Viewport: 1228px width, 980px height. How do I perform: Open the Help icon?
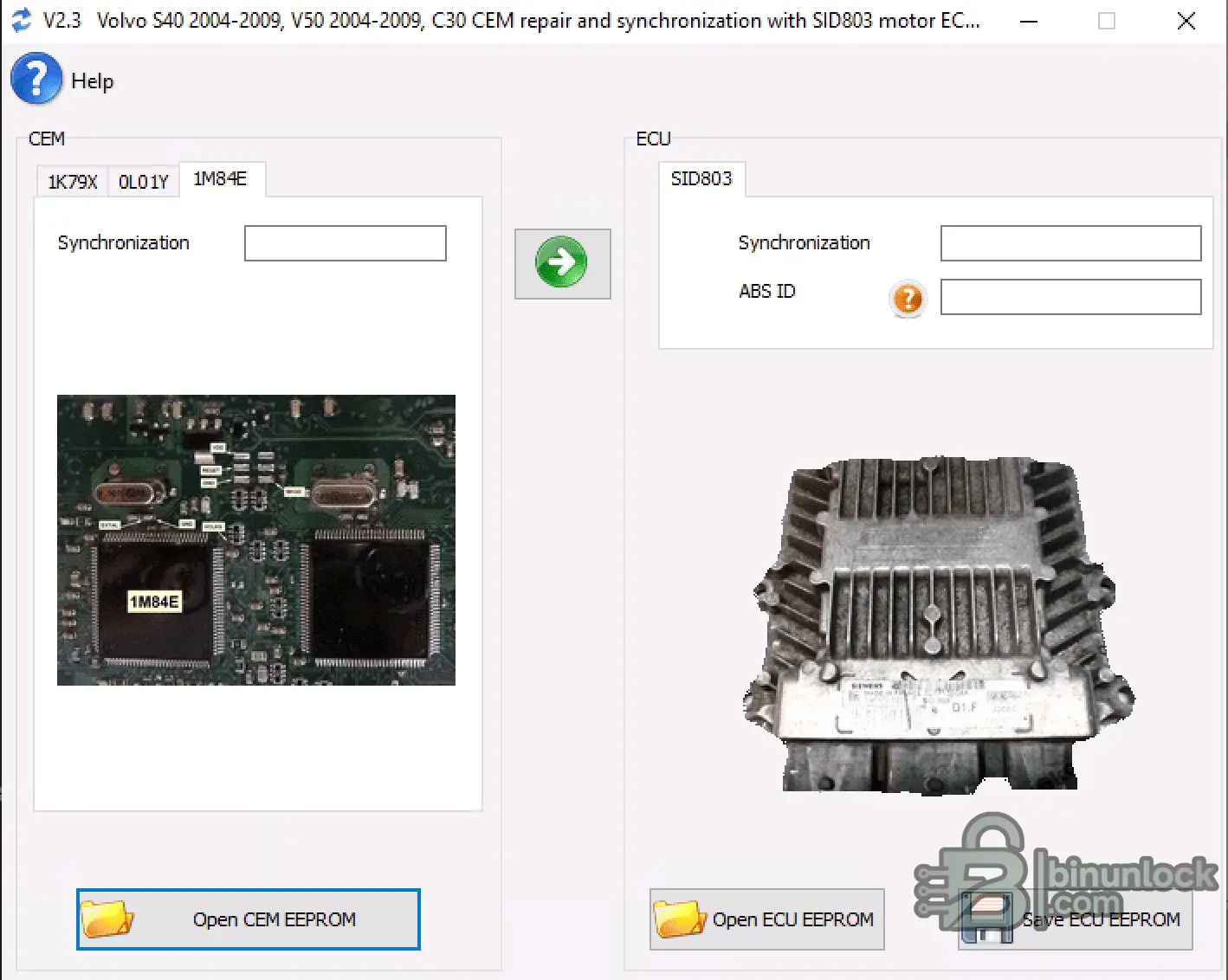coord(36,79)
